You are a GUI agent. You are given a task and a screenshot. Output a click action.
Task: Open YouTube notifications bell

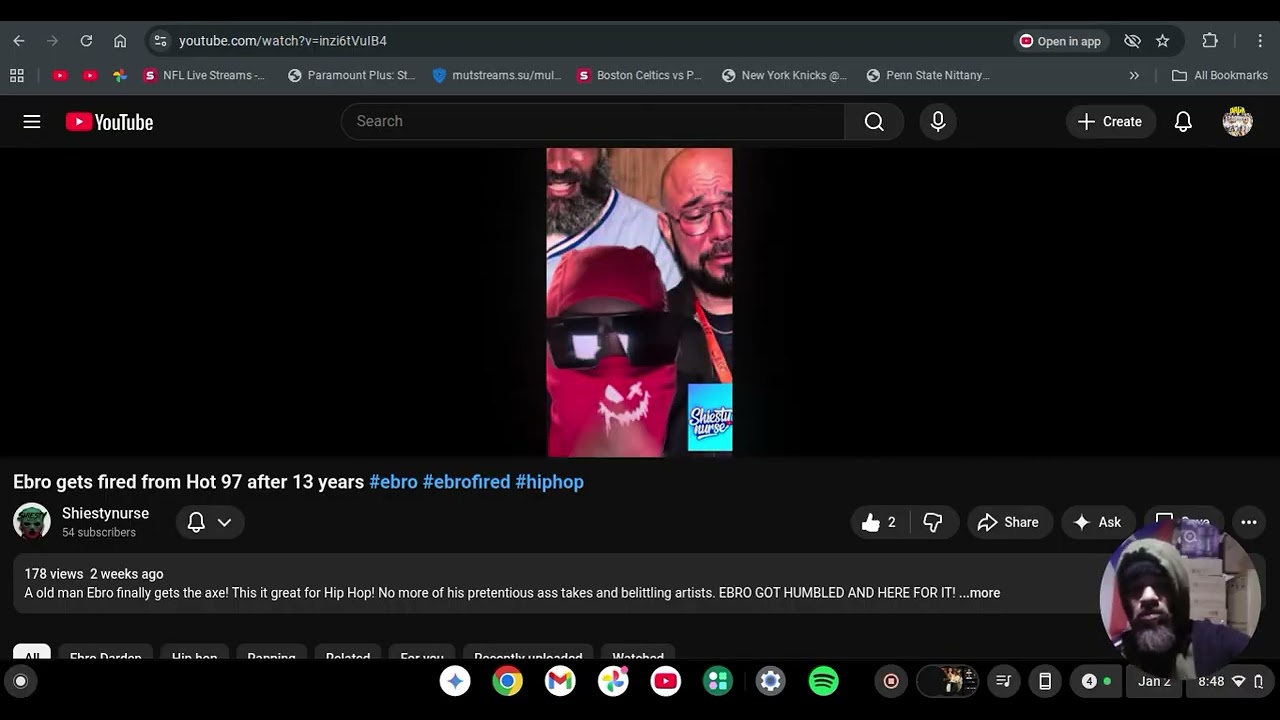[x=1183, y=121]
